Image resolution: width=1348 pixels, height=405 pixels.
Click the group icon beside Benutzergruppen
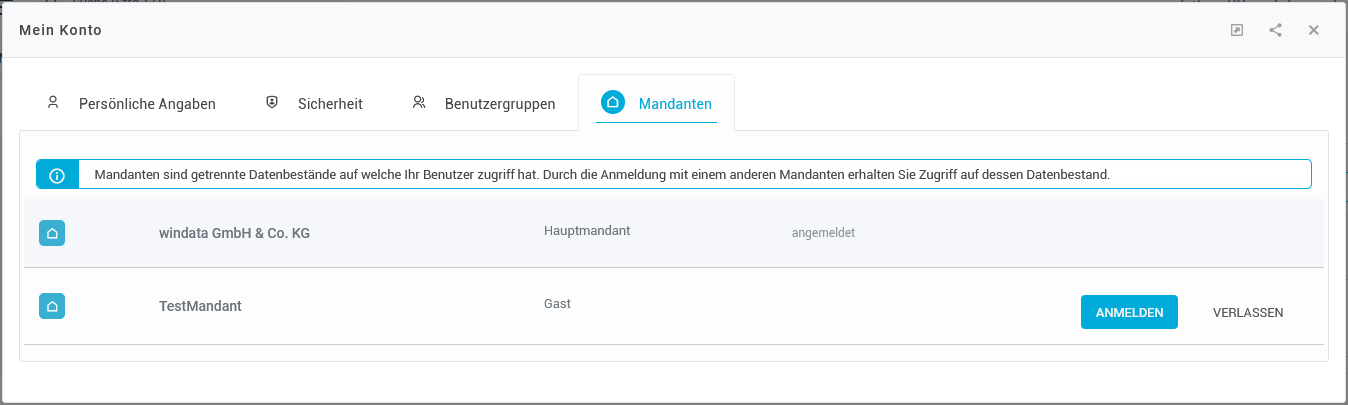click(419, 102)
